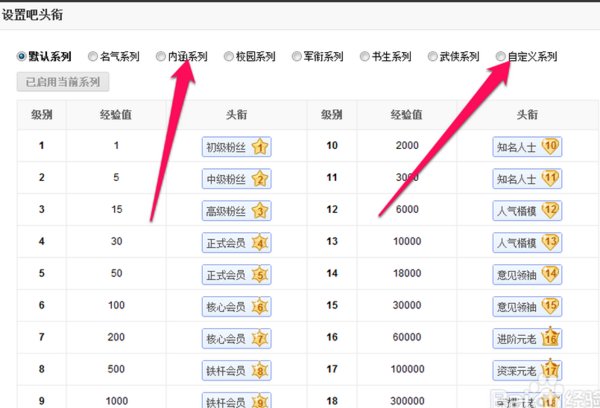Click level number 17 in table
600x408 pixels.
332,369
